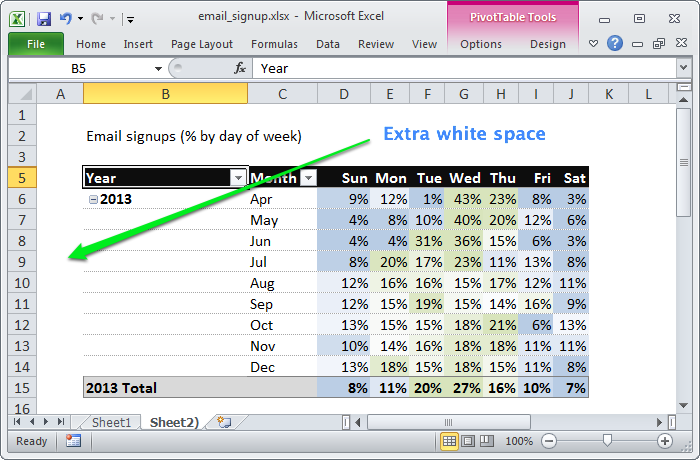
Task: Open the Month field filter dropdown
Action: pyautogui.click(x=307, y=178)
